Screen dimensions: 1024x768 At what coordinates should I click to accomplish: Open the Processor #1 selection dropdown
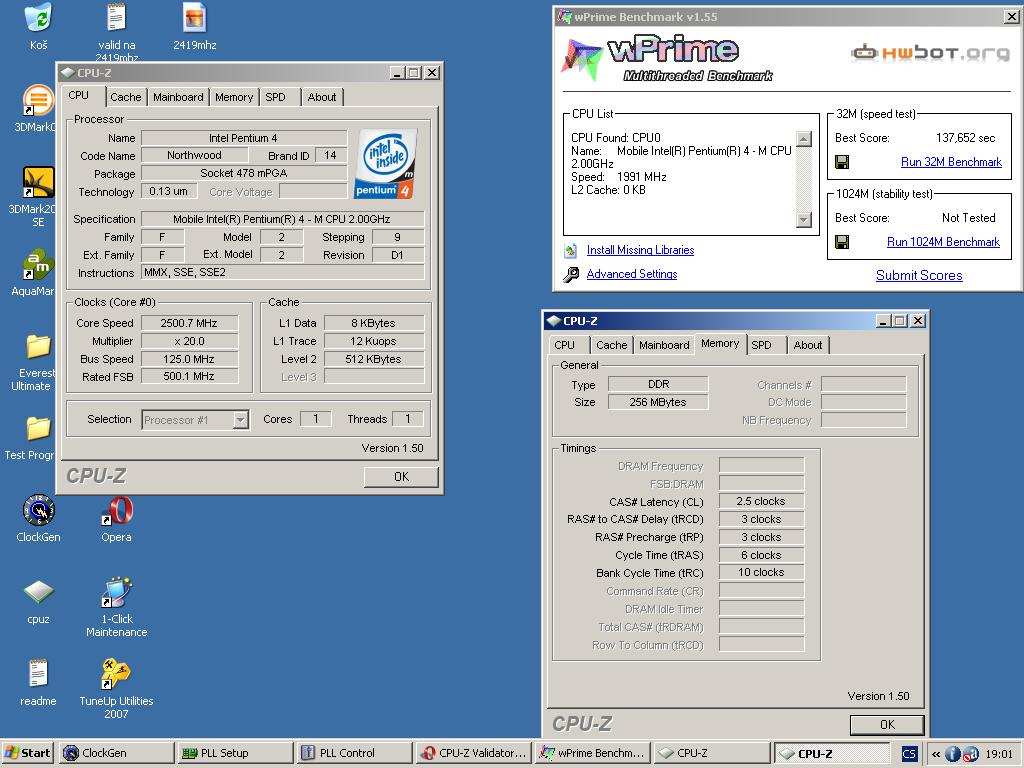point(241,420)
